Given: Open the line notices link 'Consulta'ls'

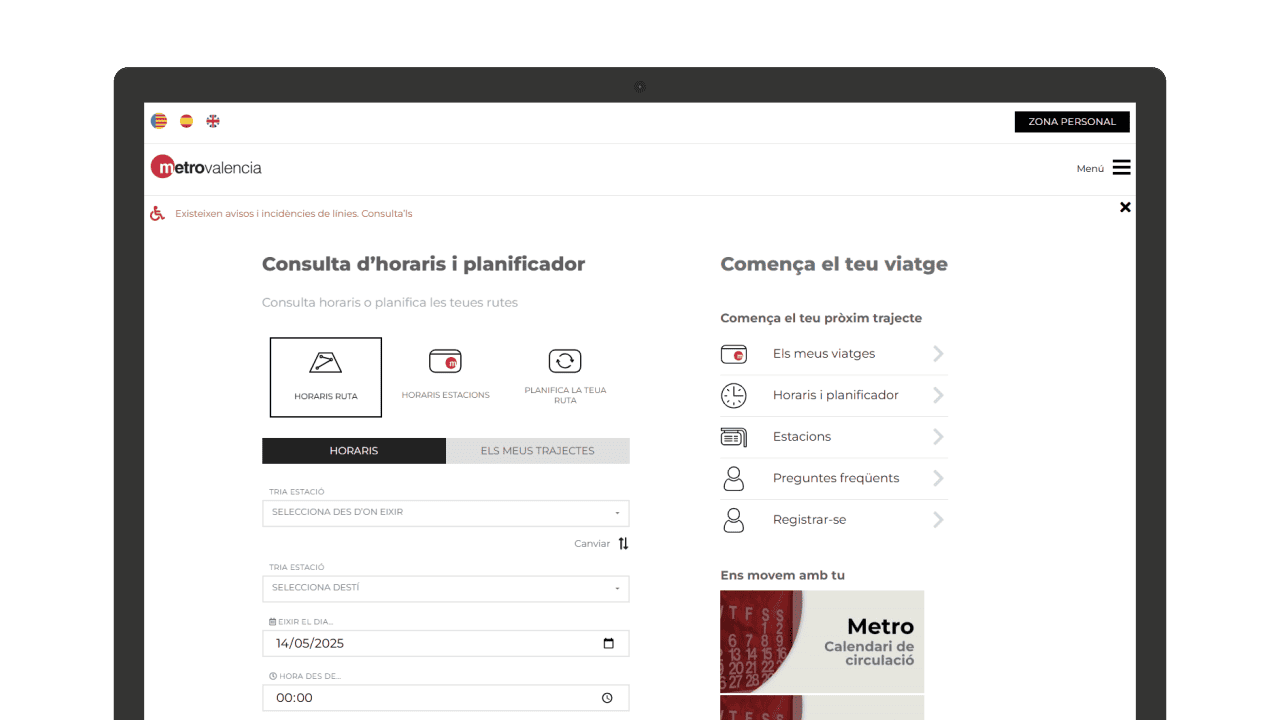Looking at the screenshot, I should tap(387, 214).
